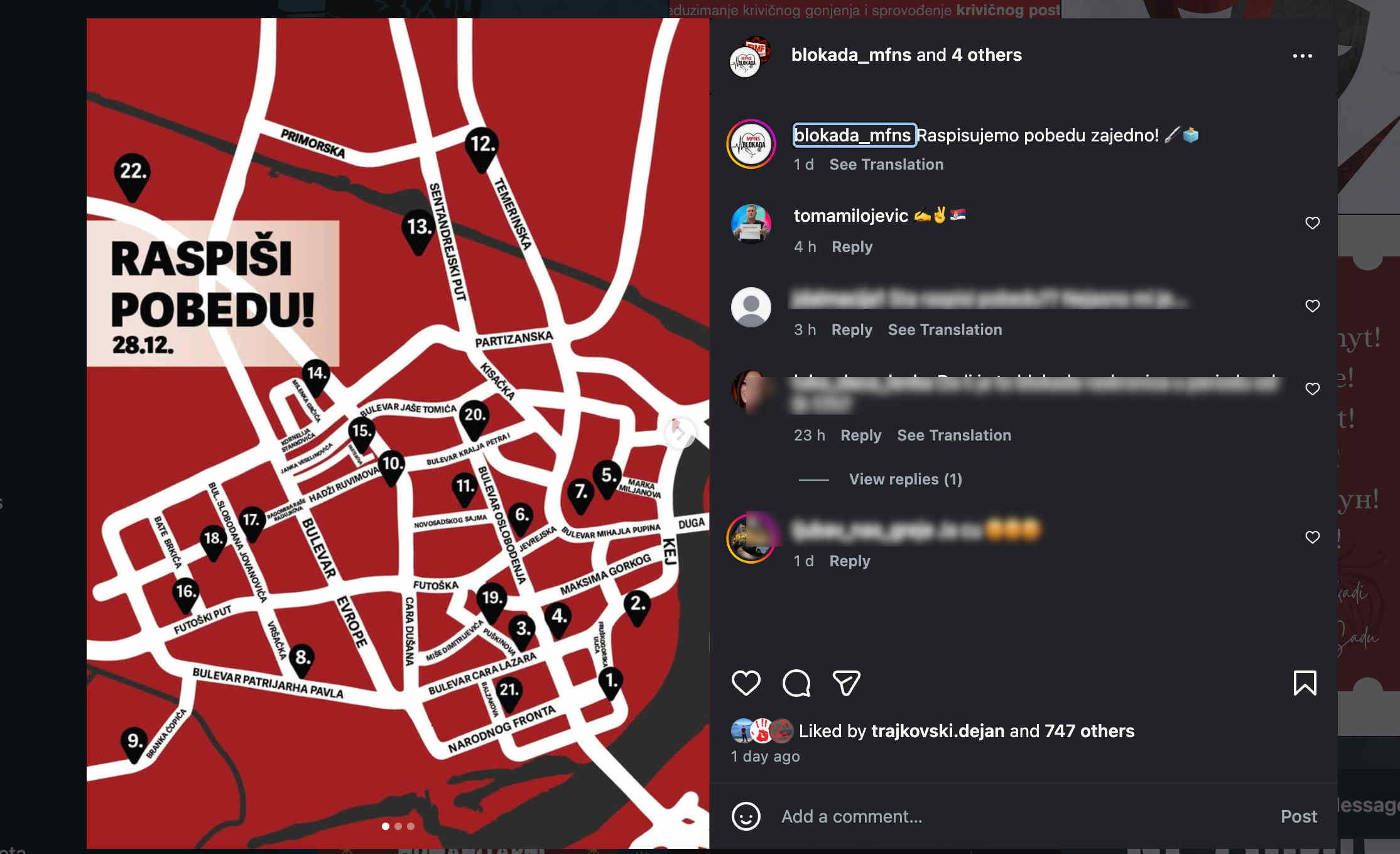Open trajkovski.dejan profile from likes
Viewport: 1400px width, 854px height.
pyautogui.click(x=938, y=731)
